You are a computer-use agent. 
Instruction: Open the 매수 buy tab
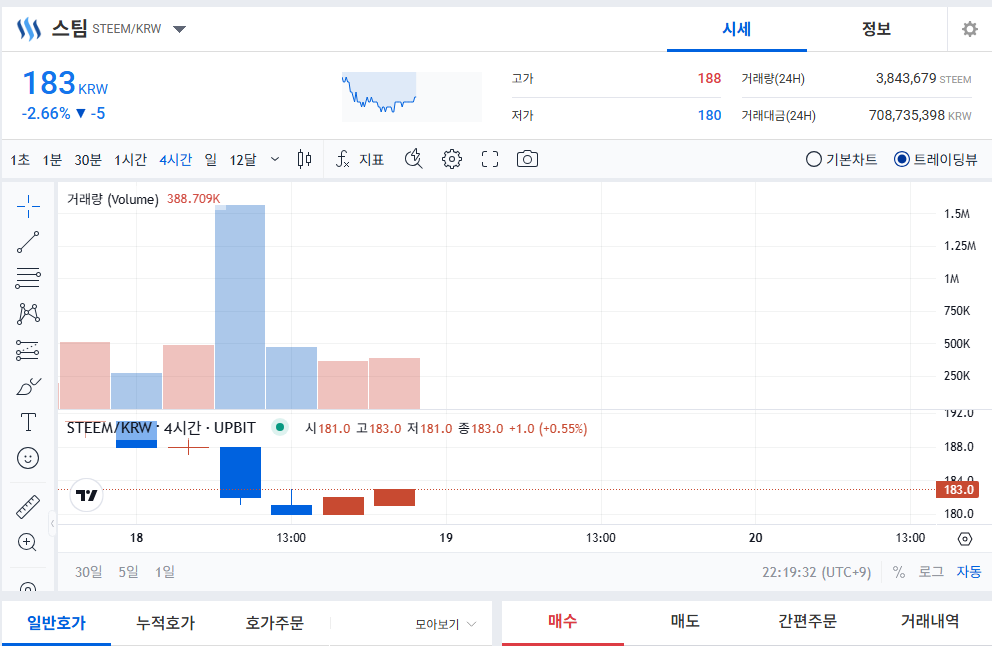point(562,621)
